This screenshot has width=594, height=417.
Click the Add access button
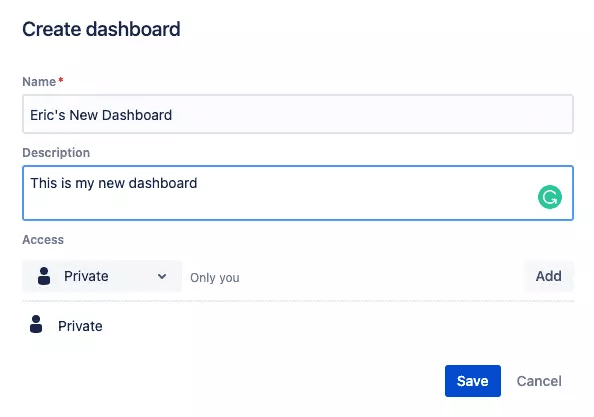(549, 276)
